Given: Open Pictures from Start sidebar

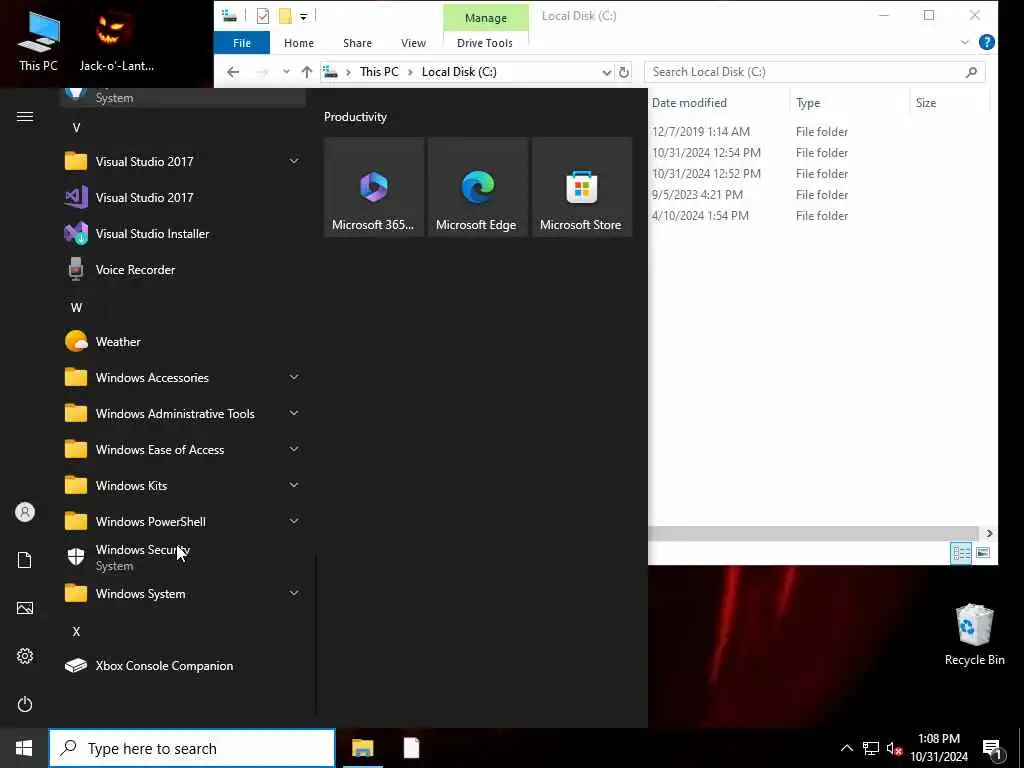Looking at the screenshot, I should point(25,608).
